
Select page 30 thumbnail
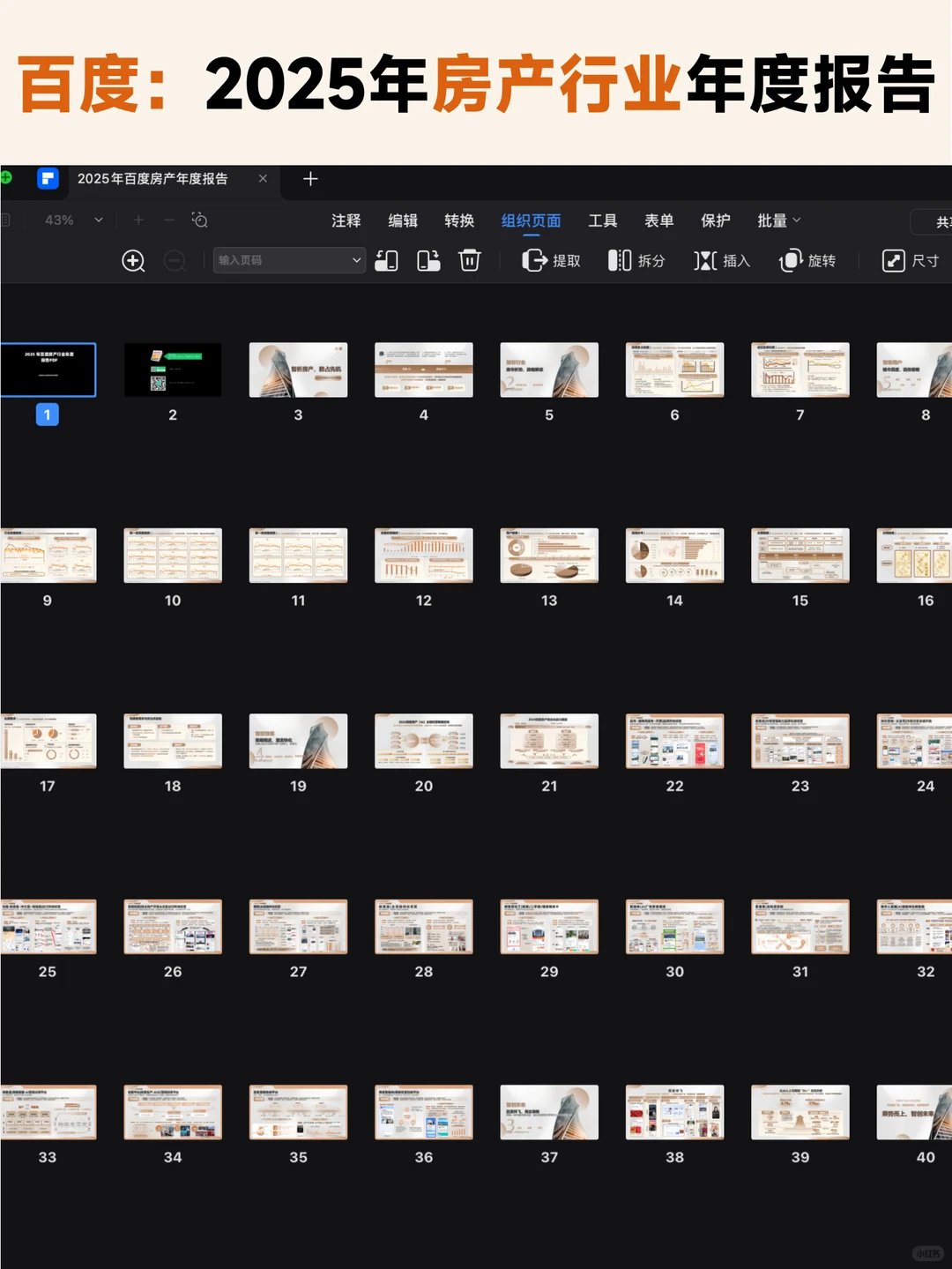coord(674,927)
